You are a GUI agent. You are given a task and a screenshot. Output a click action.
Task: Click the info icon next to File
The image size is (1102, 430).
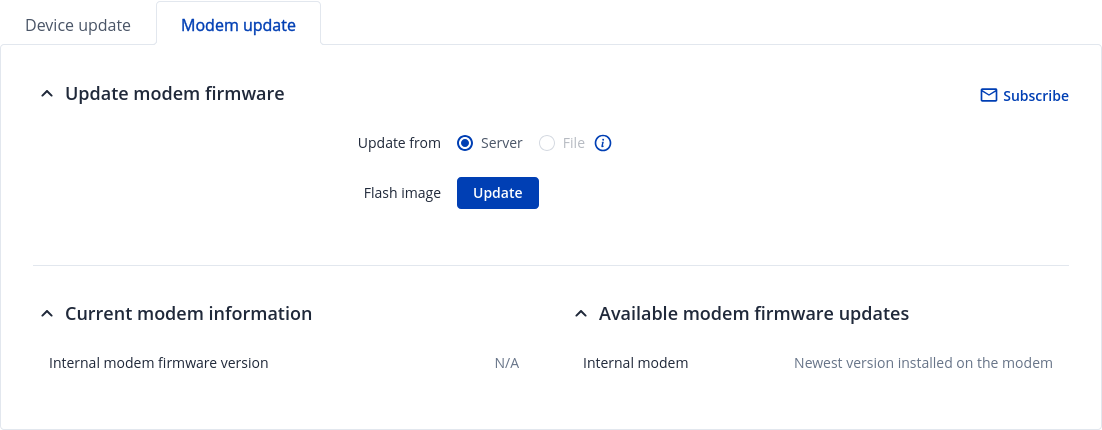click(603, 143)
